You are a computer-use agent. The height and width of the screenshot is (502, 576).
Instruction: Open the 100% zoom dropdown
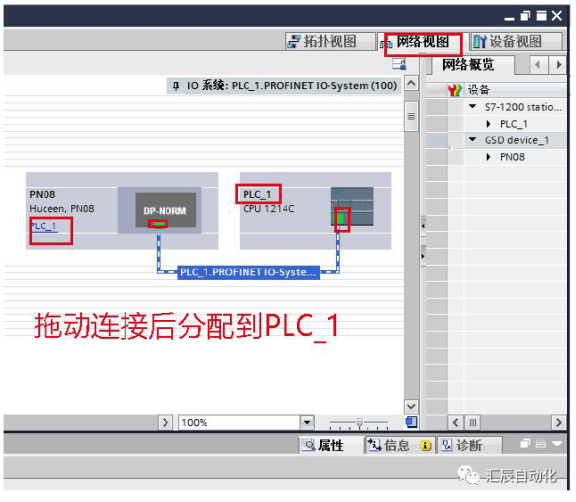(x=307, y=422)
